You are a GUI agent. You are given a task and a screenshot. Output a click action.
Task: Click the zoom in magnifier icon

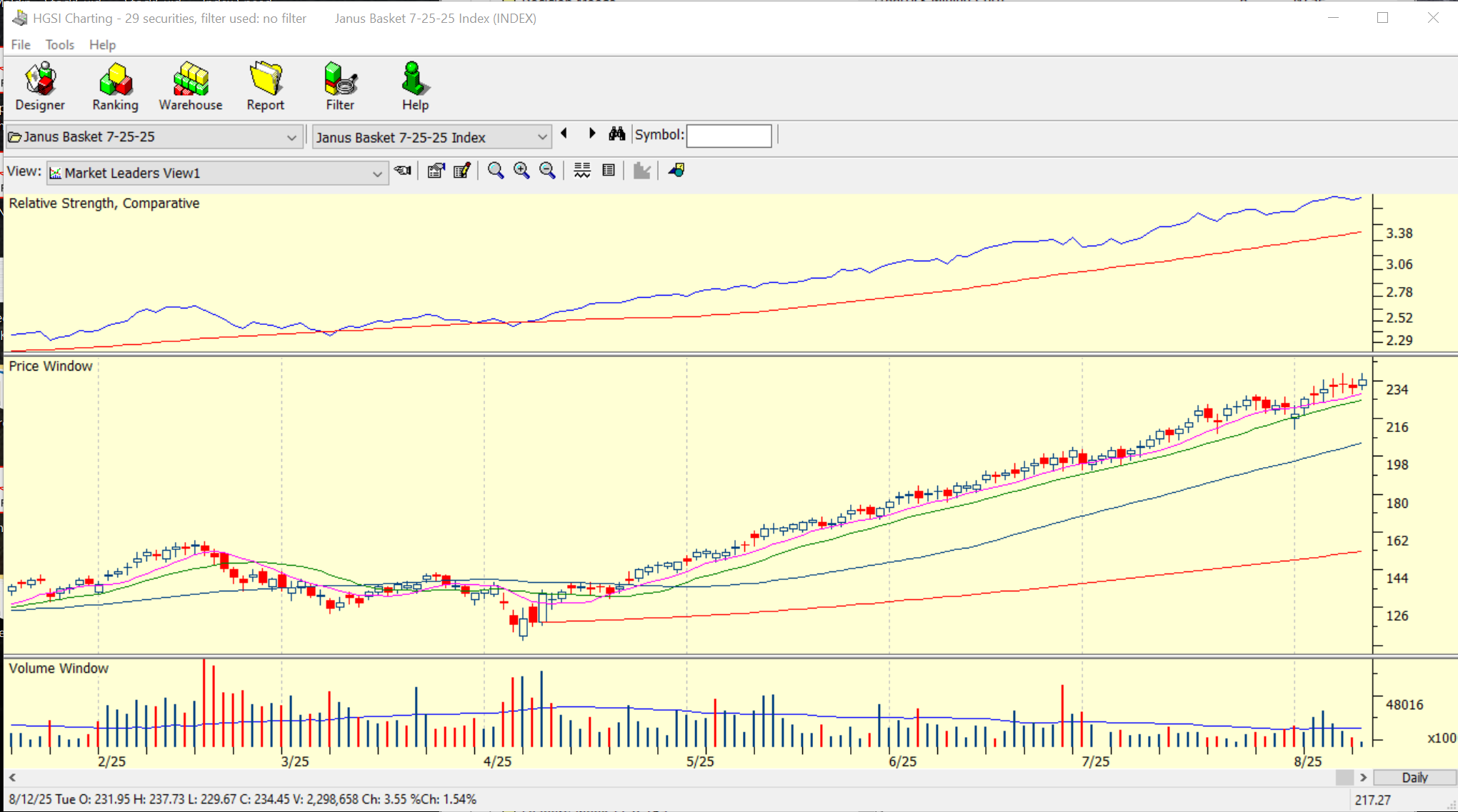(521, 171)
